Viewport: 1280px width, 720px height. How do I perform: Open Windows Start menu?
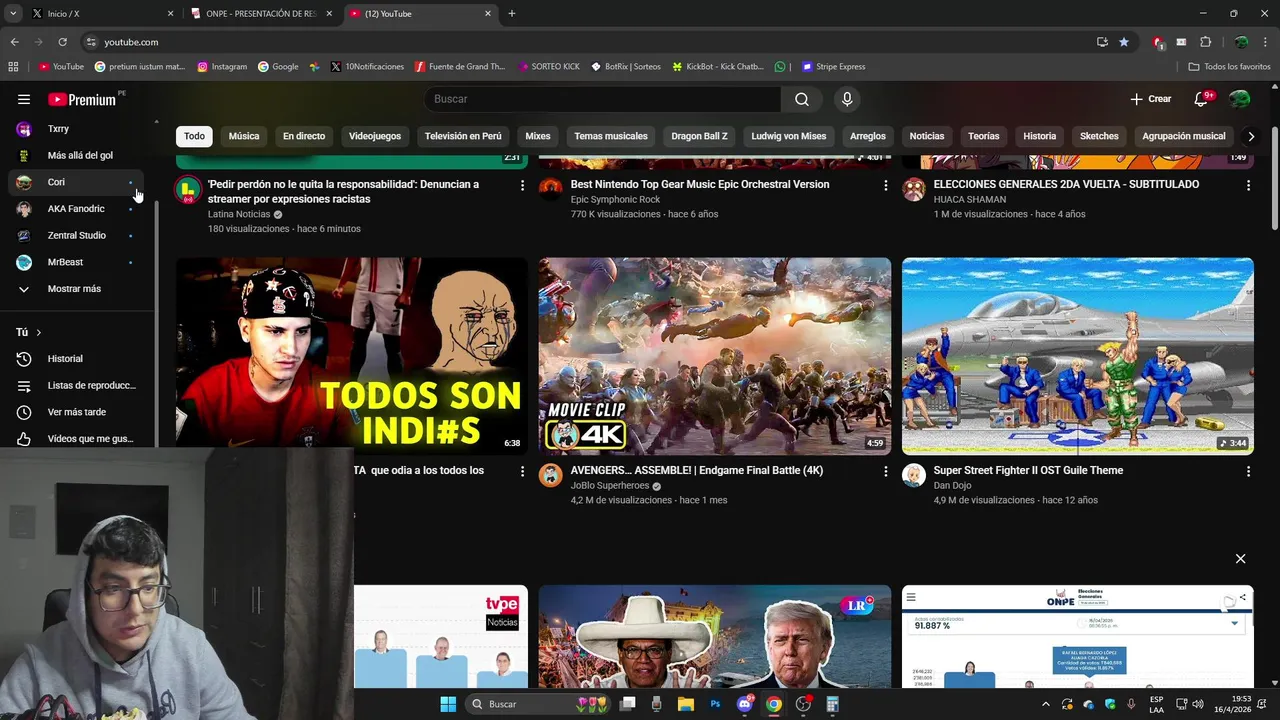(x=448, y=704)
